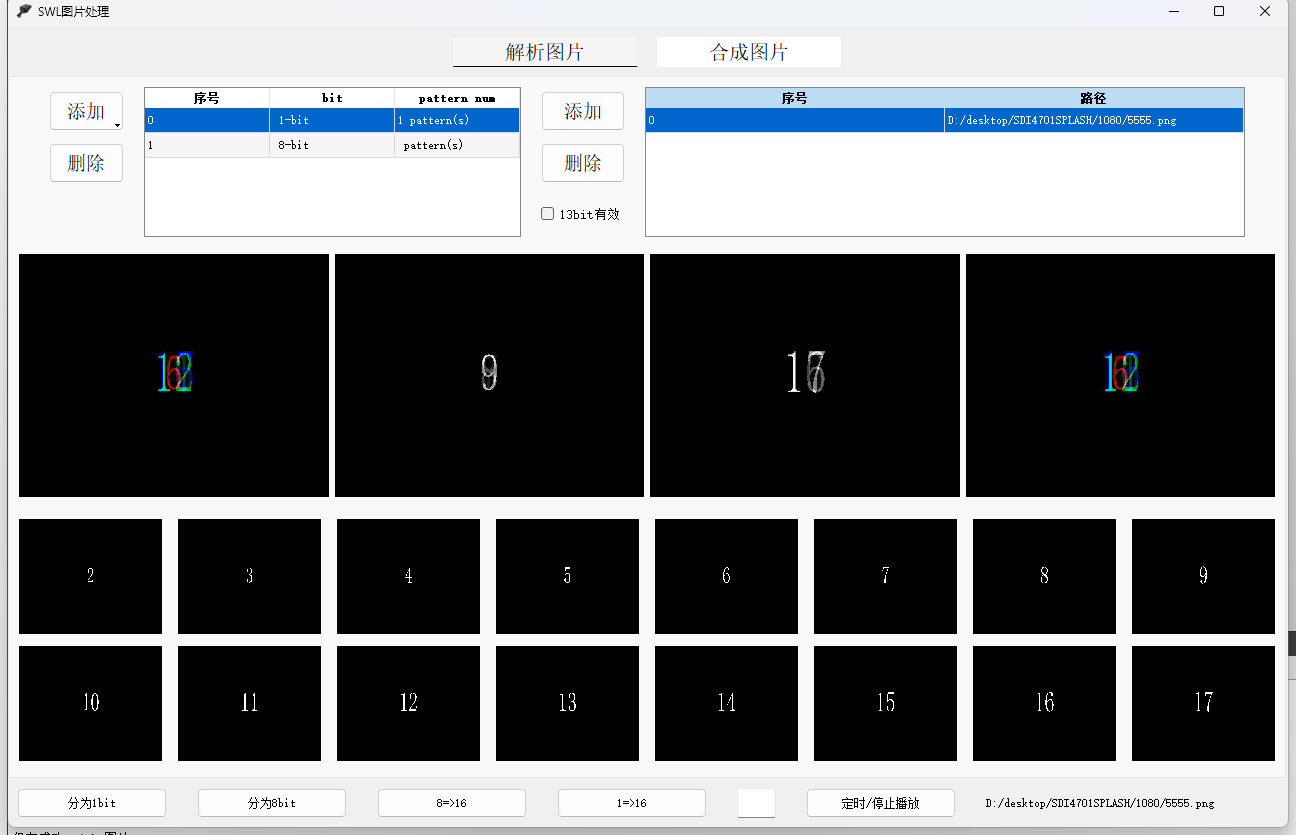The height and width of the screenshot is (835, 1296).
Task: Select small thumbnail number 4
Action: click(408, 576)
